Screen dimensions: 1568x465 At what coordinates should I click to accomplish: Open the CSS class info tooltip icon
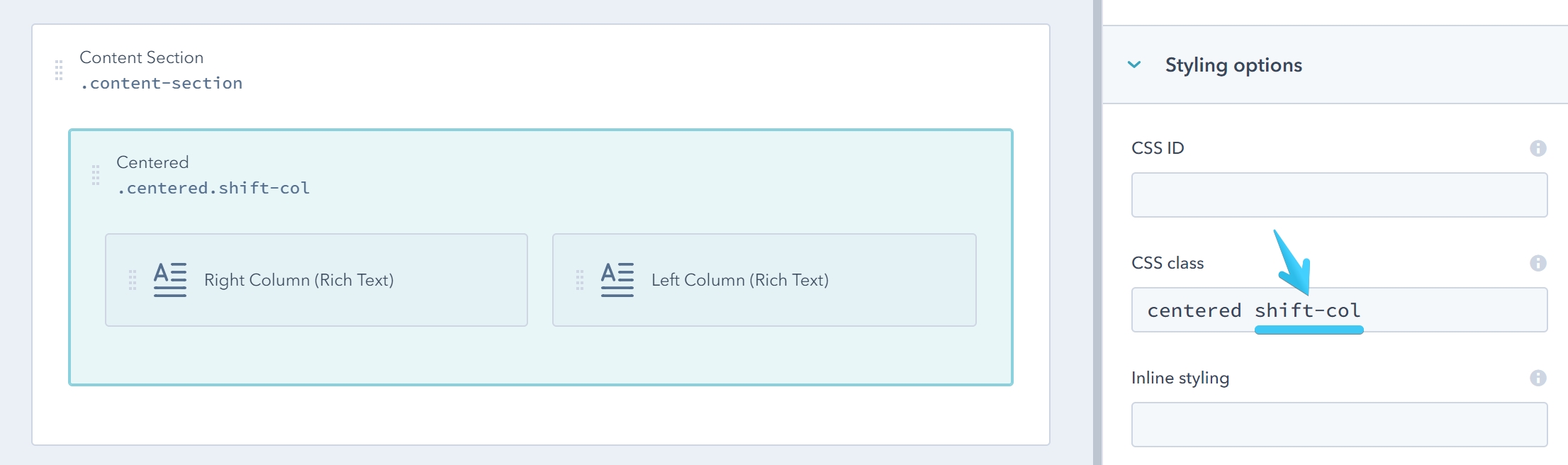tap(1538, 262)
